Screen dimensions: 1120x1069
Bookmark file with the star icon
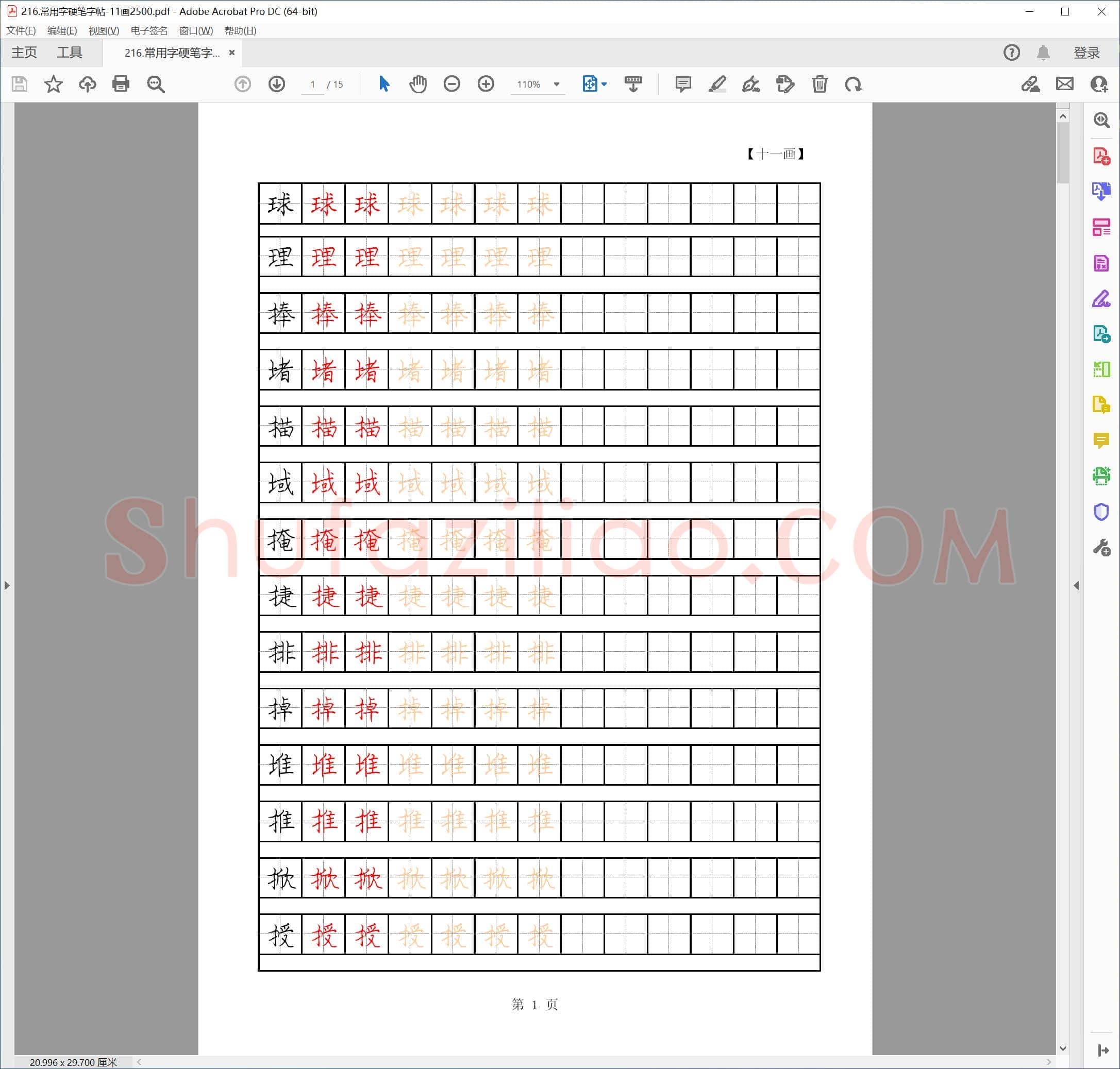[x=54, y=84]
